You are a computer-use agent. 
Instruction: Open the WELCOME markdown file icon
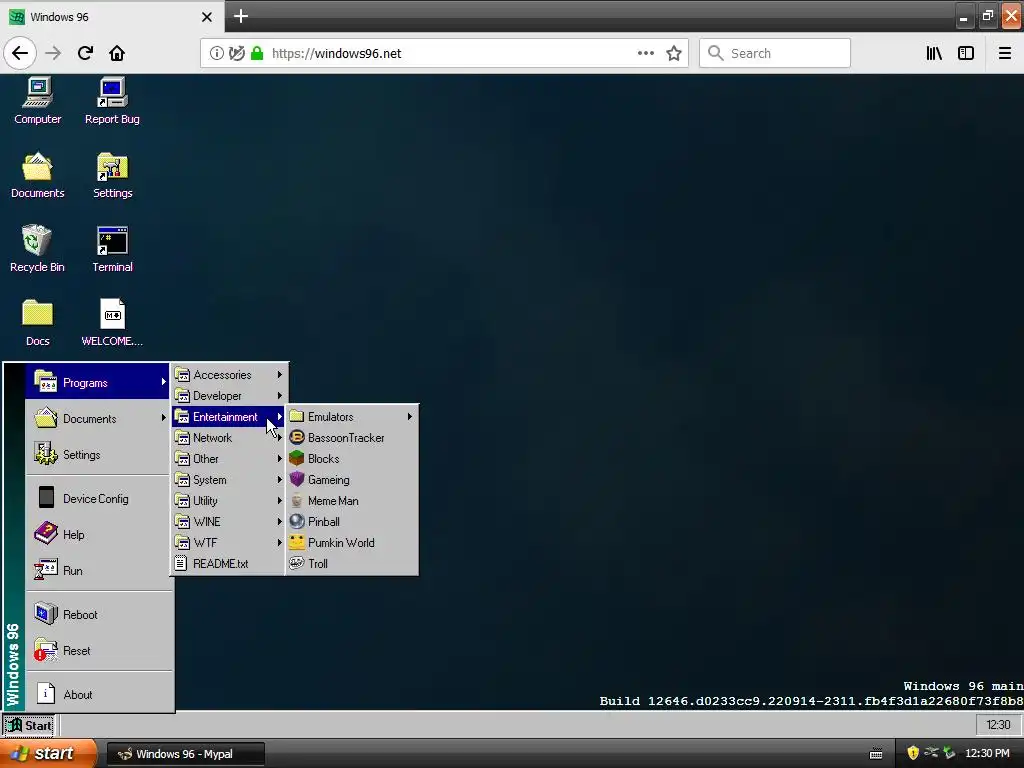(112, 323)
